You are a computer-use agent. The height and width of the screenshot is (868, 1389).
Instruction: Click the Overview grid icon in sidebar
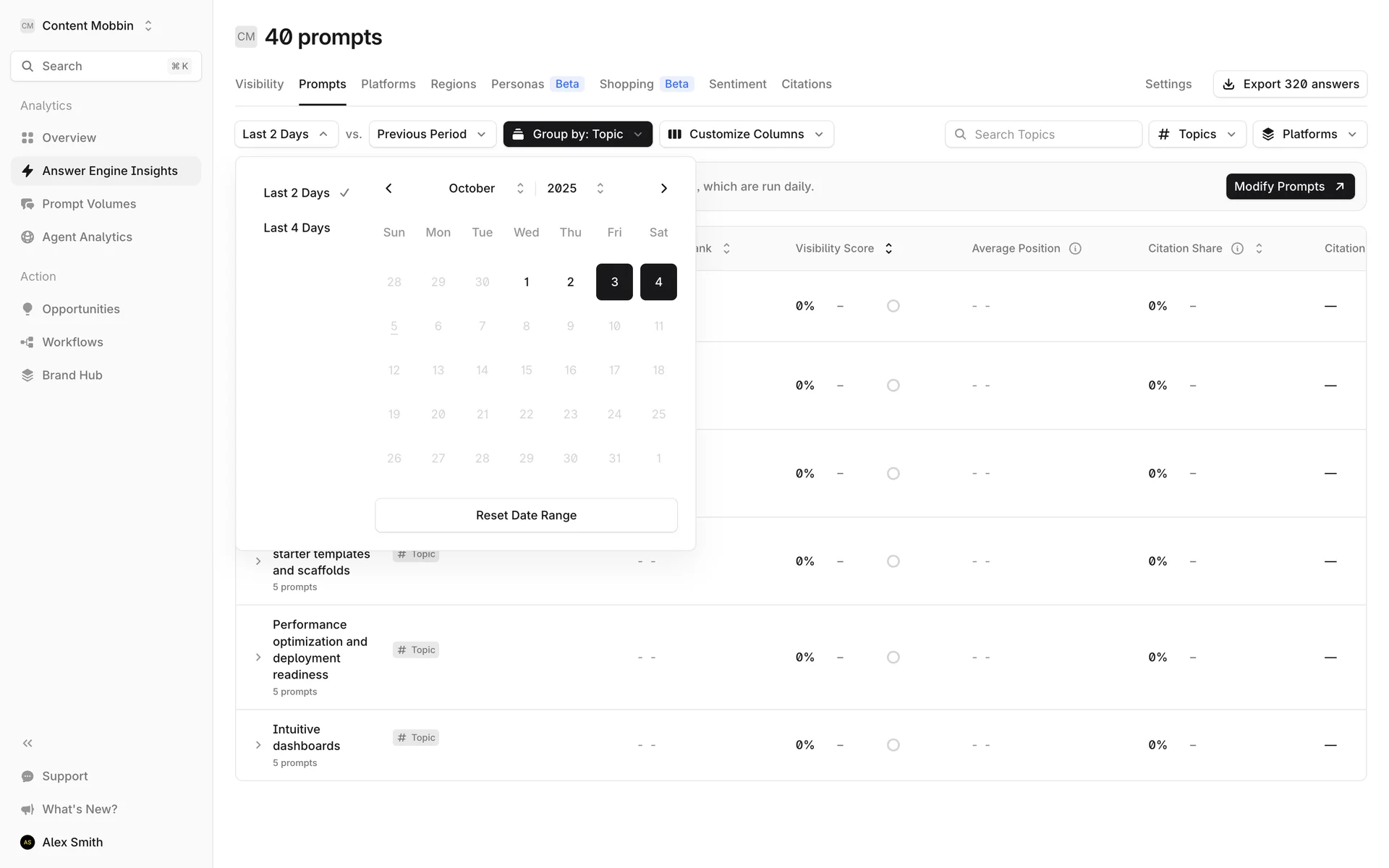coord(27,137)
